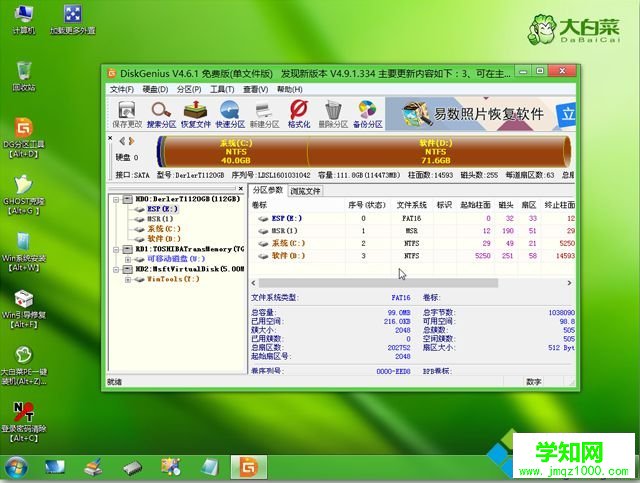
Task: Click the 文件系统 column header
Action: (411, 205)
